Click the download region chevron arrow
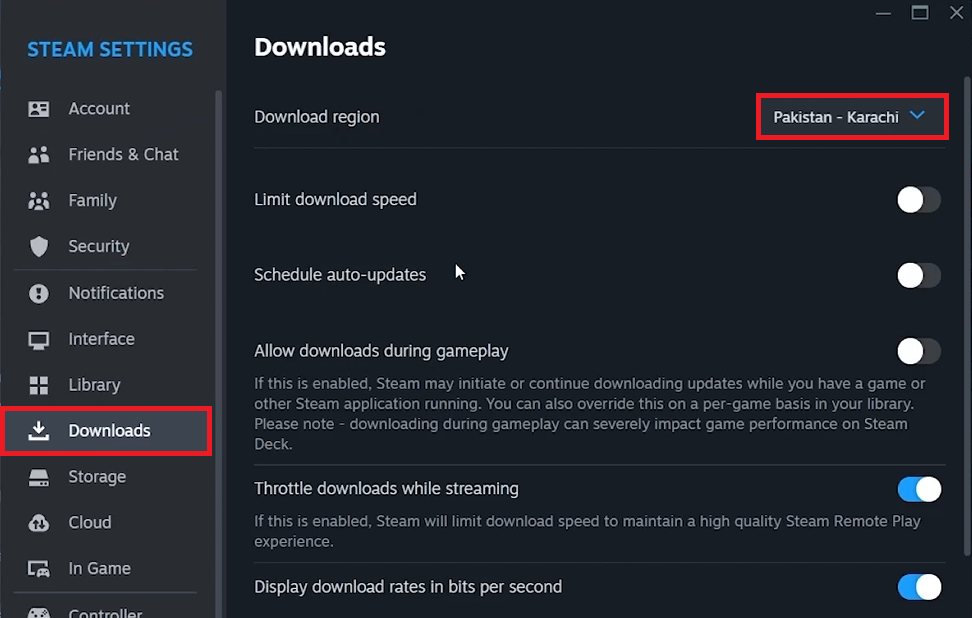The image size is (972, 618). pyautogui.click(x=917, y=115)
